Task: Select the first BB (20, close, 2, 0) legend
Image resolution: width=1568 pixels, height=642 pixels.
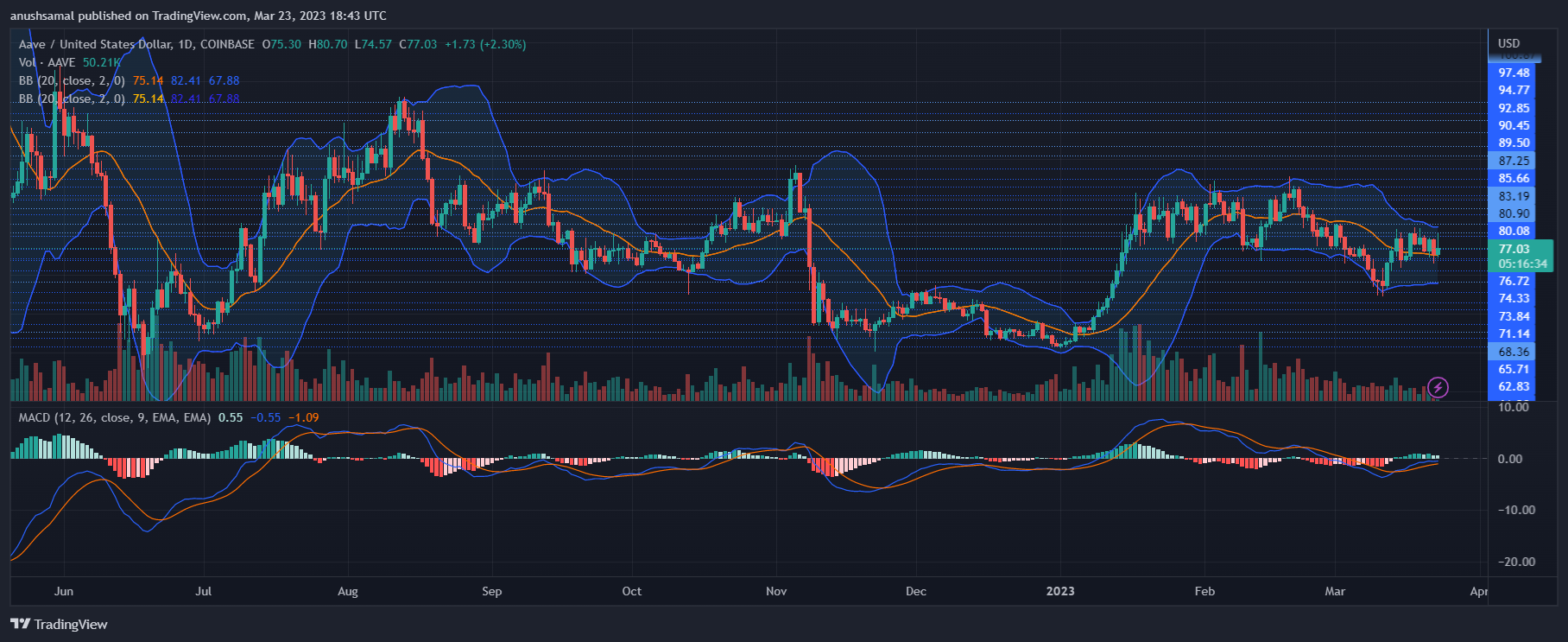Action: [x=73, y=80]
